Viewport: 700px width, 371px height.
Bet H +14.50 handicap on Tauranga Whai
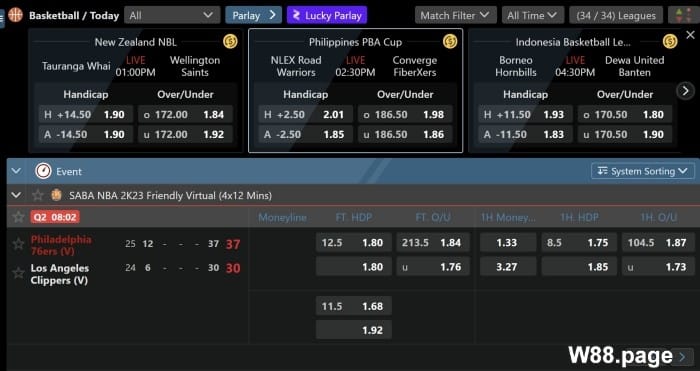(x=86, y=114)
